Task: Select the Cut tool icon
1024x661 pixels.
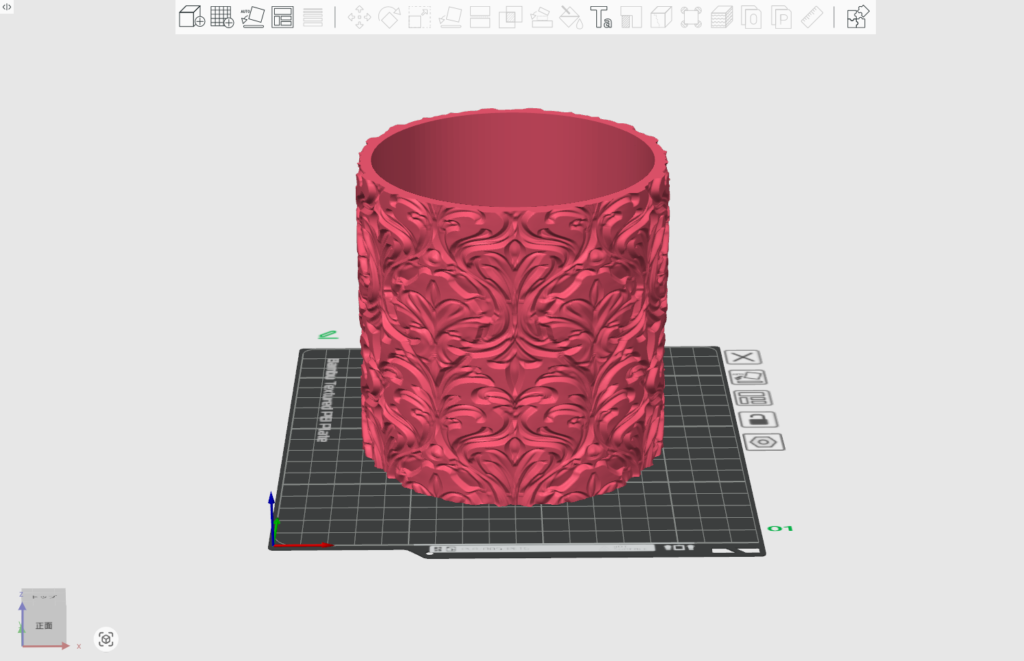Action: pyautogui.click(x=480, y=17)
